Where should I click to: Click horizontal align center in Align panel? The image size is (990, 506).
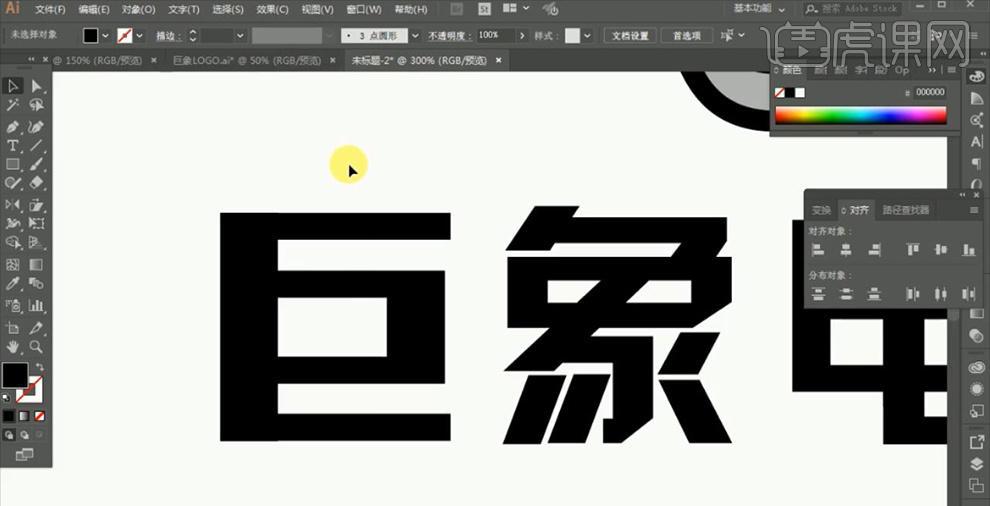[x=846, y=250]
